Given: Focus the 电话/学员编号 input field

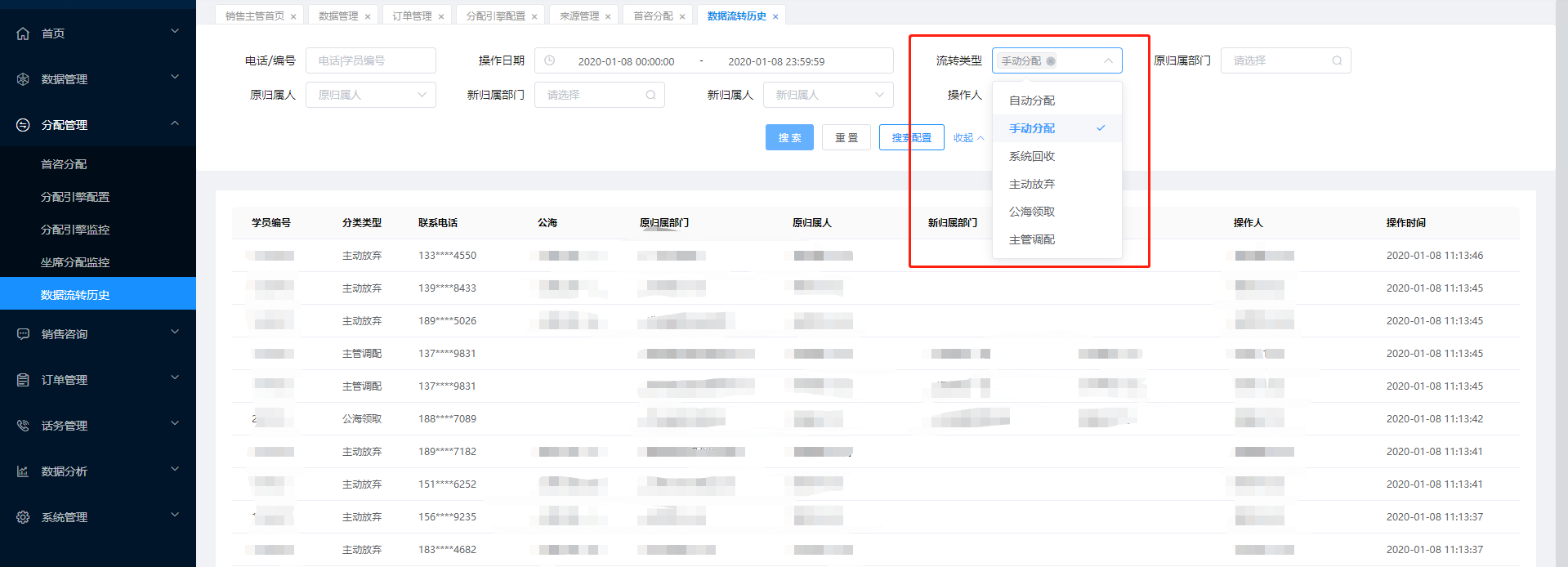Looking at the screenshot, I should [x=371, y=60].
